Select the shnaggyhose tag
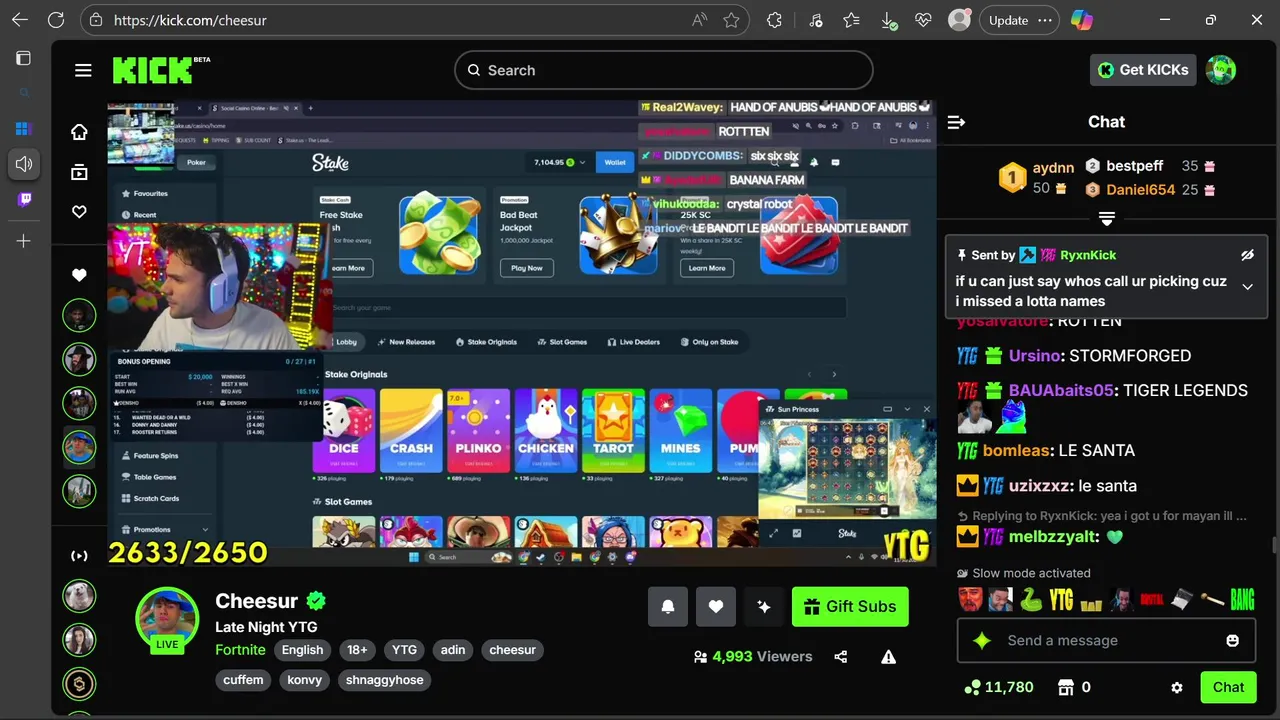The image size is (1280, 720). coord(384,680)
